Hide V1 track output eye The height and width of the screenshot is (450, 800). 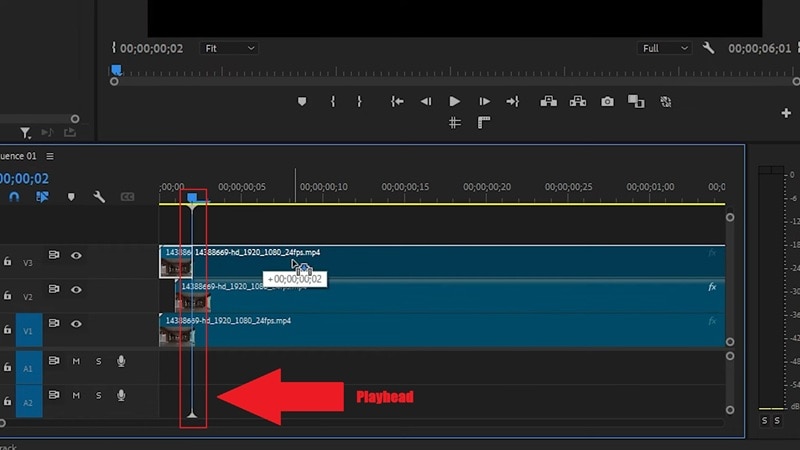point(76,323)
